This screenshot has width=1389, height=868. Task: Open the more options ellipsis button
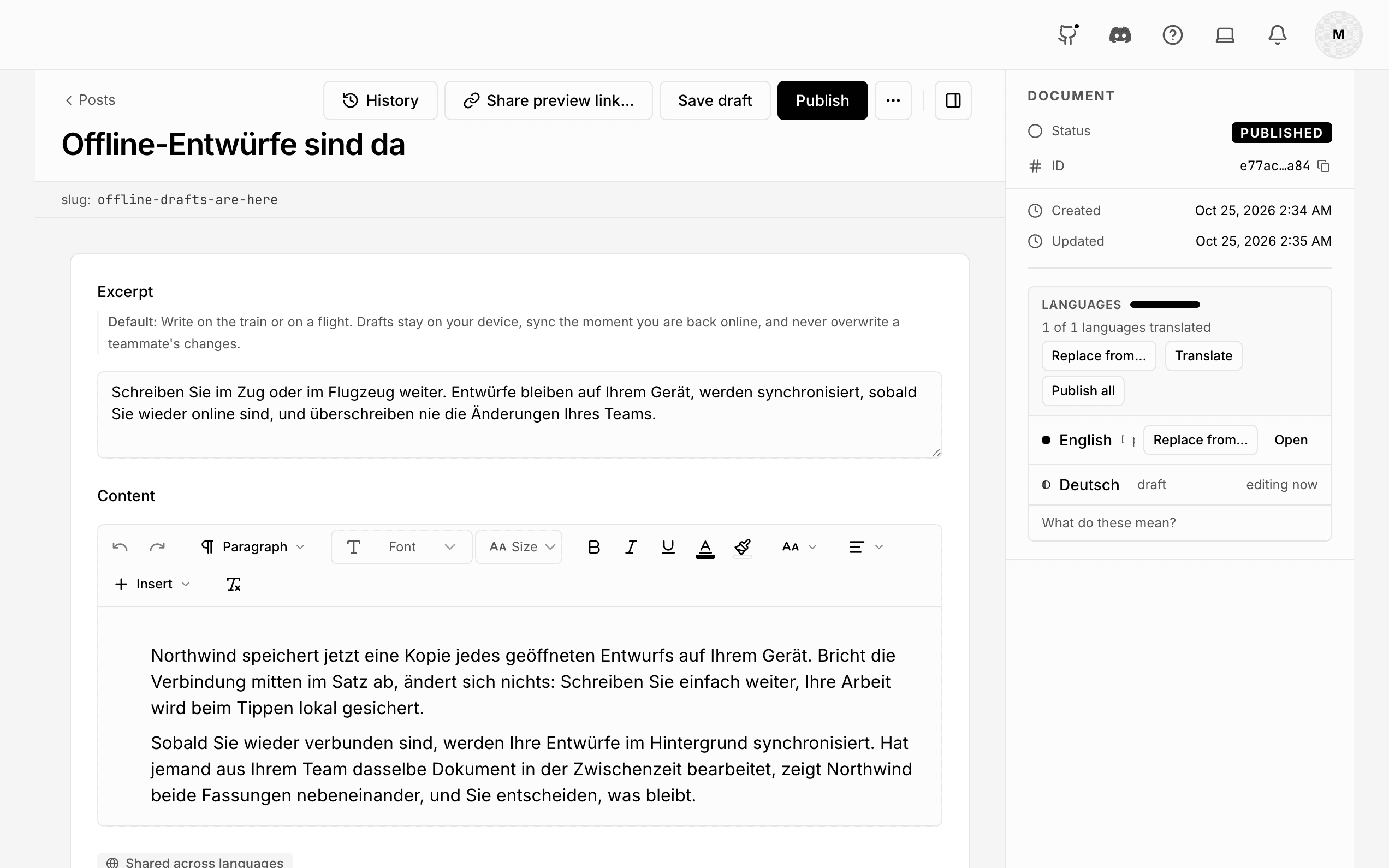893,100
